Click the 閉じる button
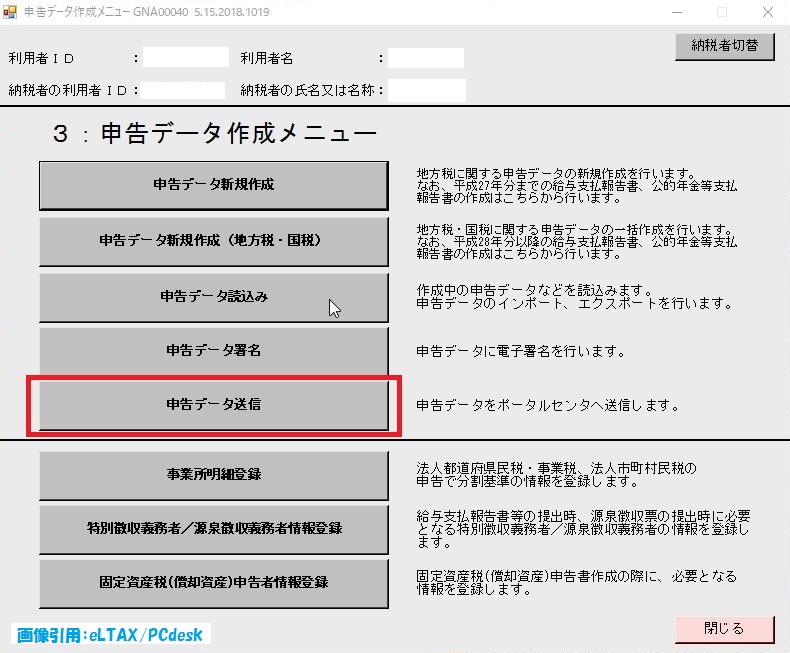This screenshot has width=790, height=653. (725, 629)
